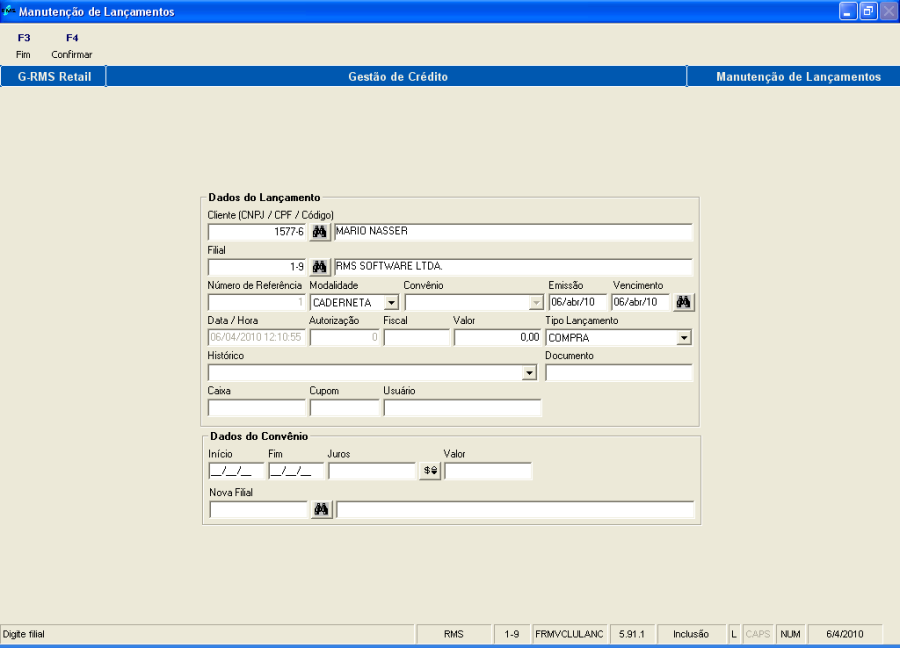This screenshot has height=648, width=900.
Task: Expand the Histórico dropdown list
Action: 529,373
